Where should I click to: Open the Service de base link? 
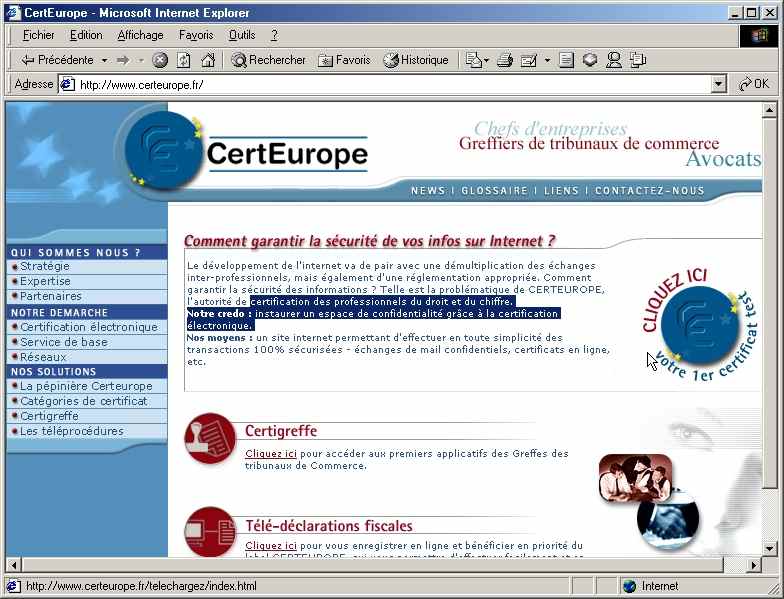[x=64, y=342]
